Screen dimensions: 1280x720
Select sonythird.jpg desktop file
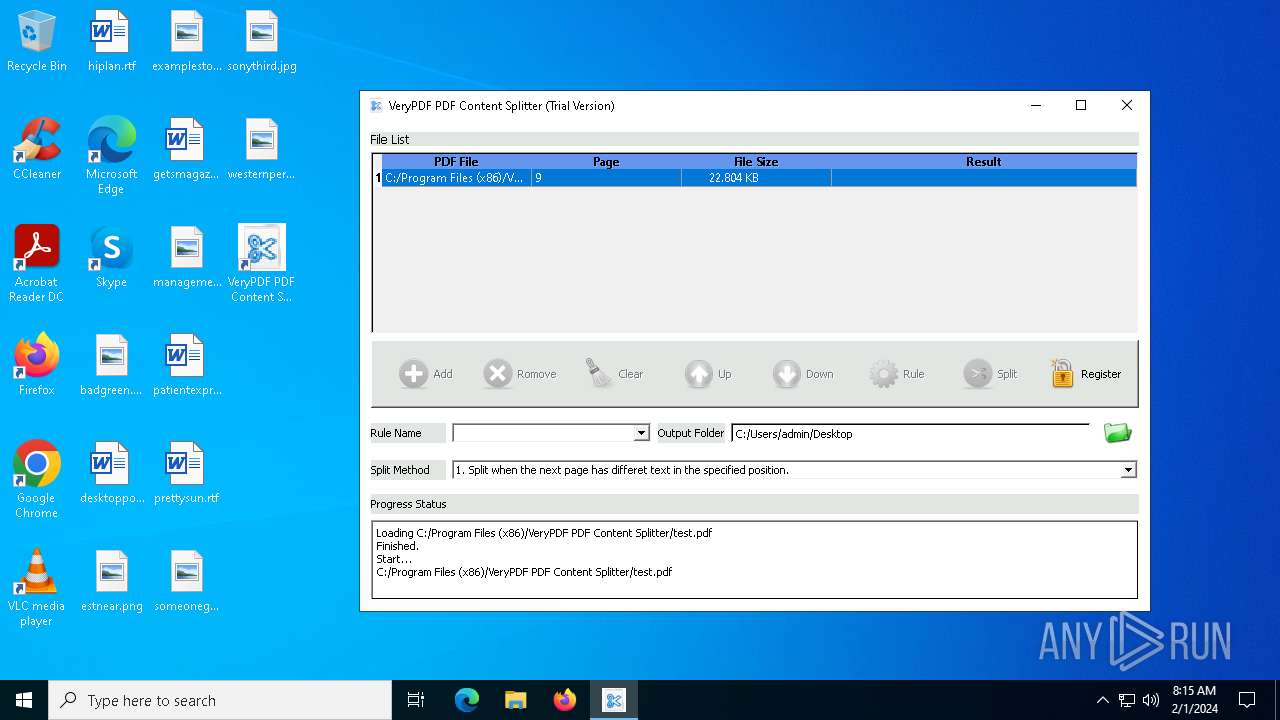point(262,42)
